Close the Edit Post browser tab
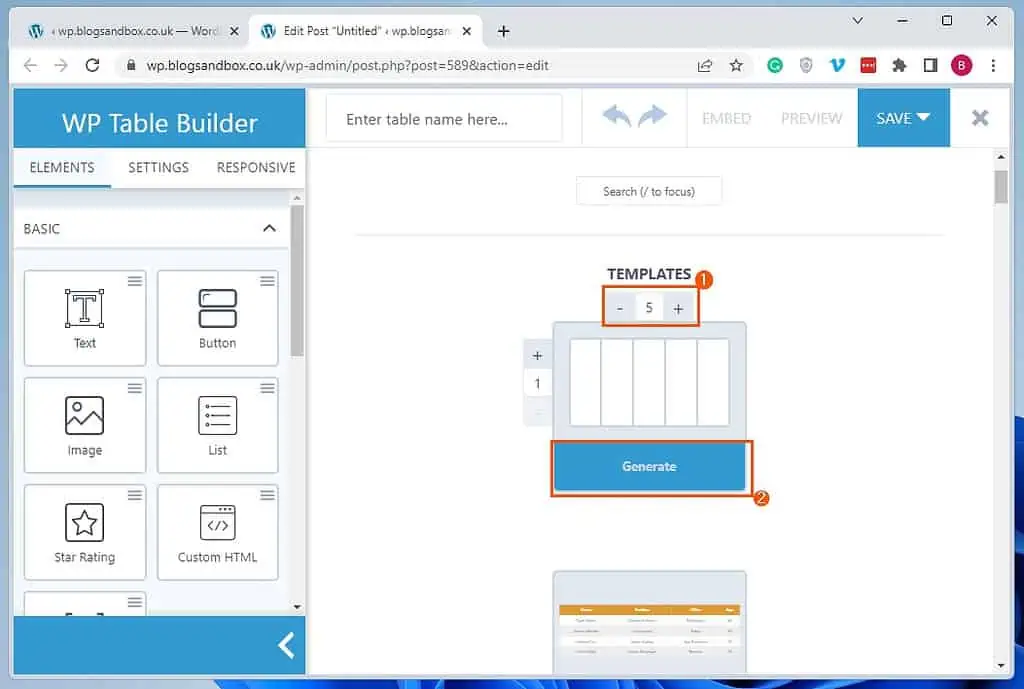This screenshot has height=689, width=1024. [x=466, y=31]
